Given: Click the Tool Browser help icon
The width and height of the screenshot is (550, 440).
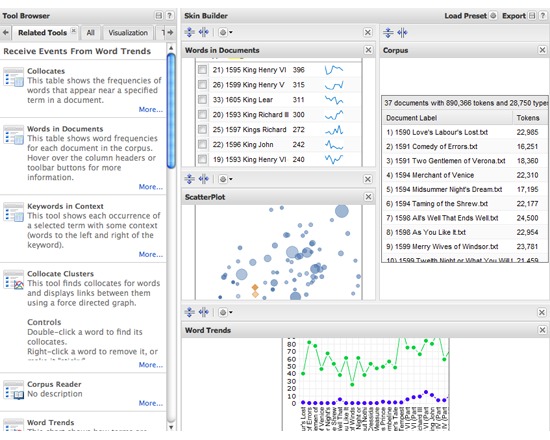Looking at the screenshot, I should 169,15.
